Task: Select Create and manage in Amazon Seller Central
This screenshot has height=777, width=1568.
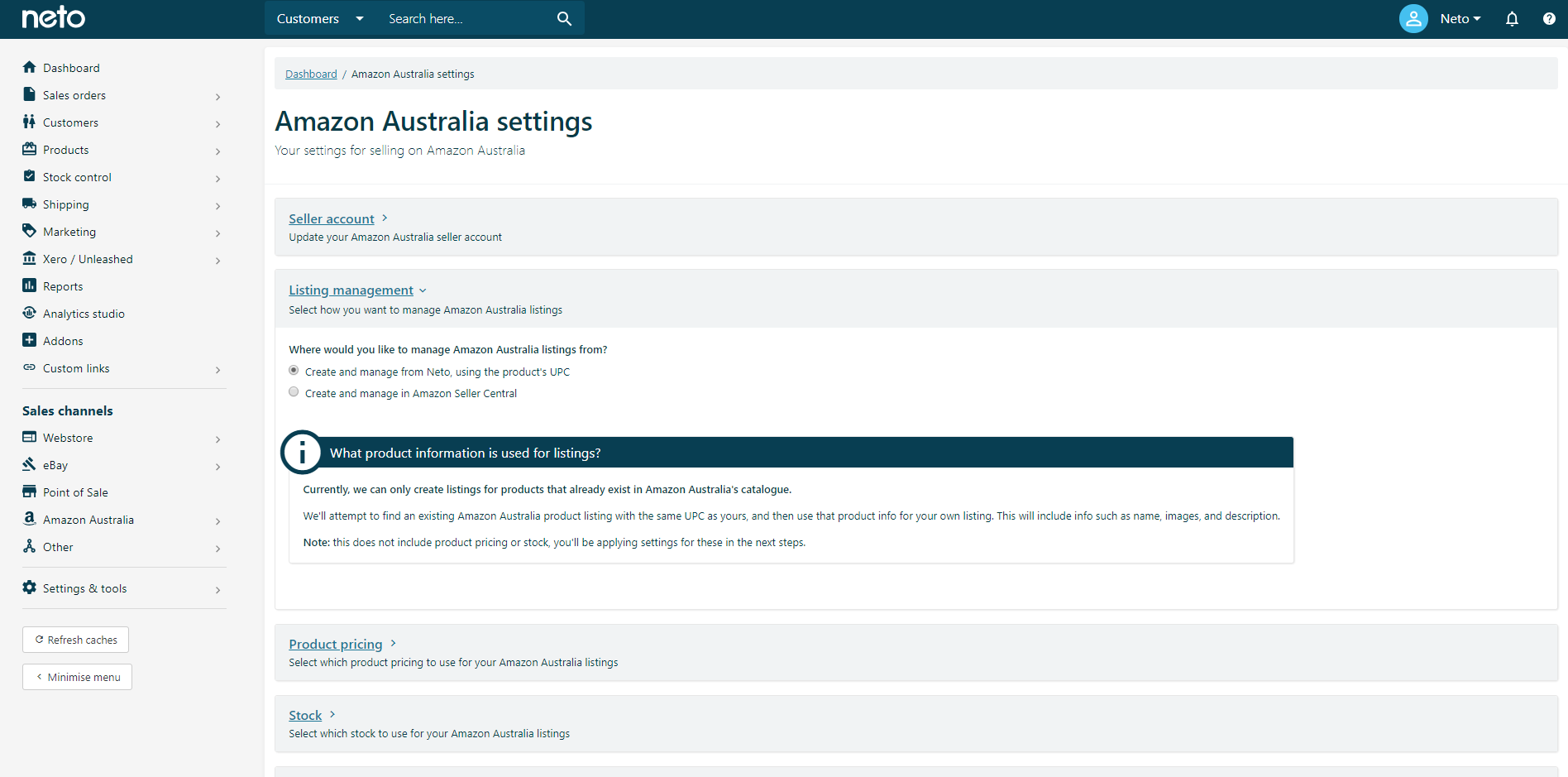Action: coord(294,392)
